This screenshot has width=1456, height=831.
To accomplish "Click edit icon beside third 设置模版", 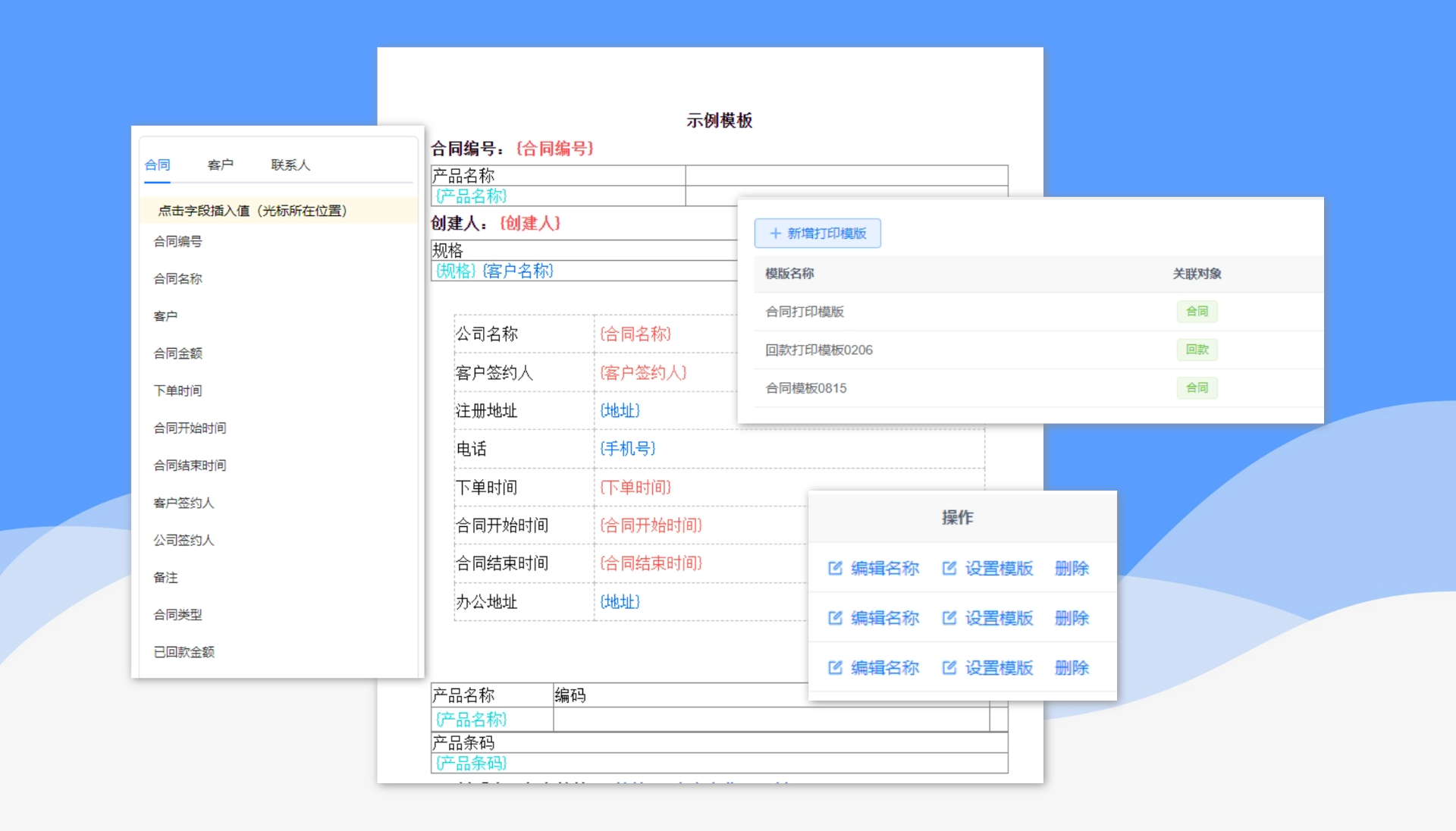I will click(x=949, y=667).
